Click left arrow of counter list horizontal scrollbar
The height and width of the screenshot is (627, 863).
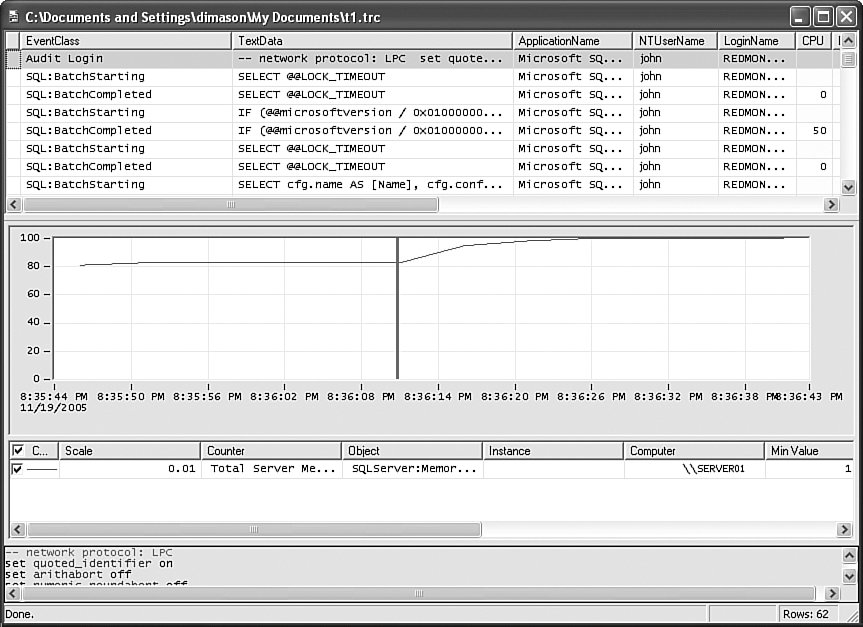tap(17, 529)
